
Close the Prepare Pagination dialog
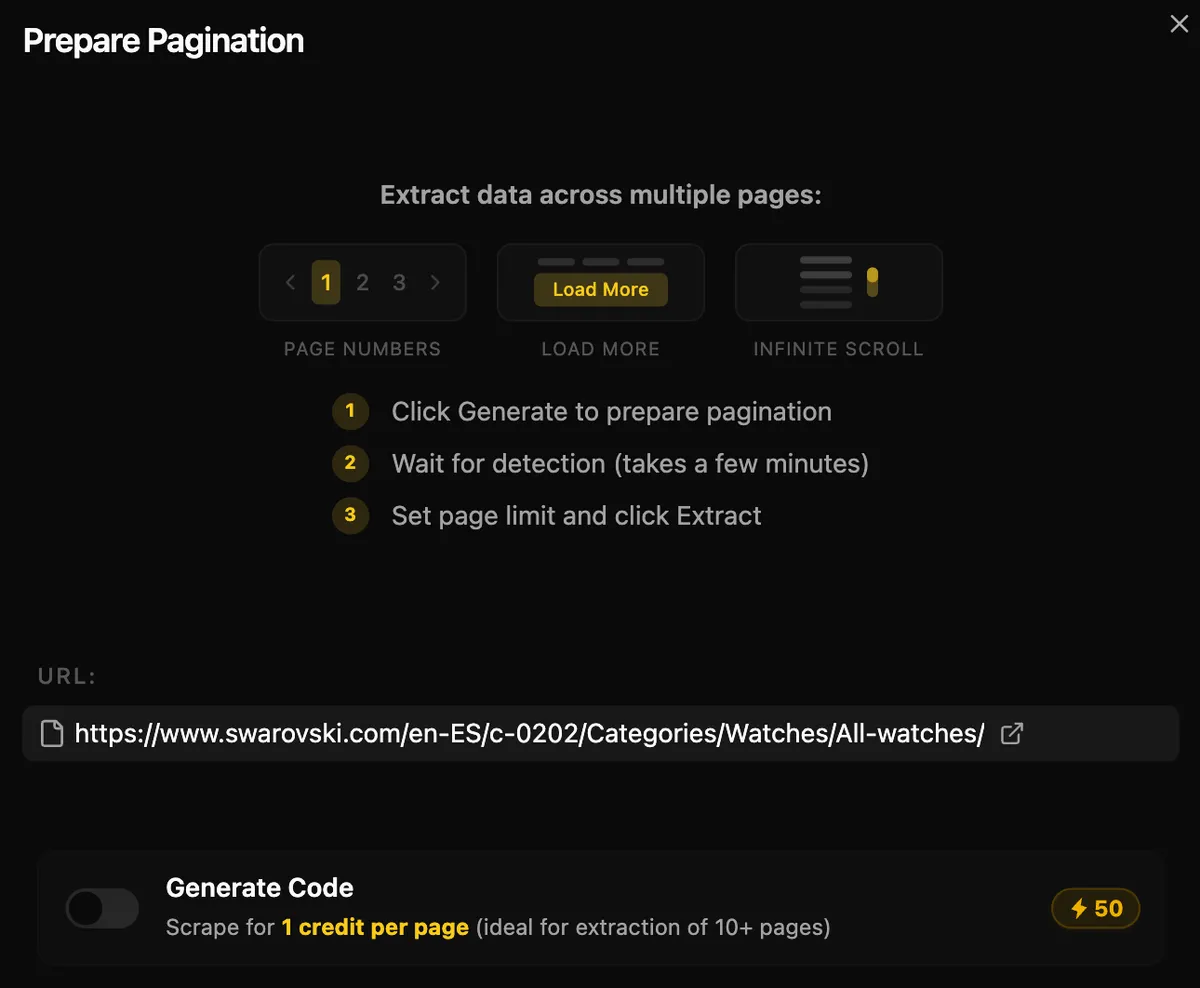pyautogui.click(x=1179, y=24)
